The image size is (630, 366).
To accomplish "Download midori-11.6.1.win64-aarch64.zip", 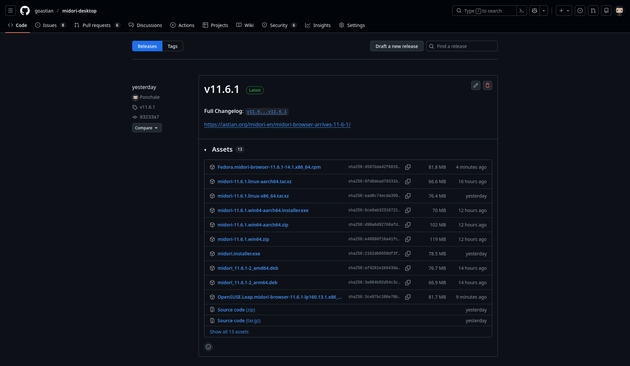I will (253, 225).
